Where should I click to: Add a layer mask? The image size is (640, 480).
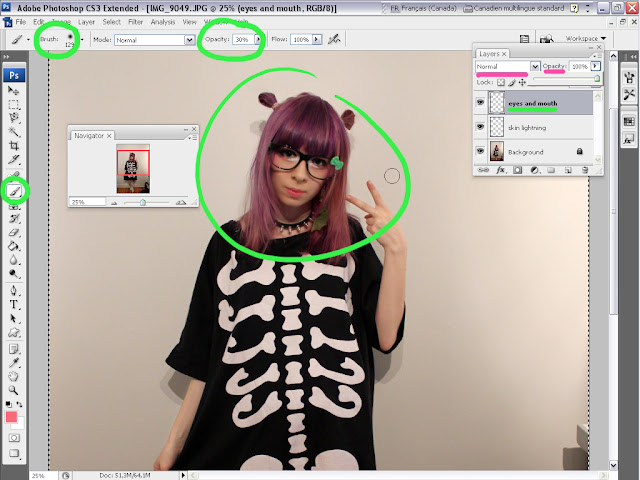[518, 170]
